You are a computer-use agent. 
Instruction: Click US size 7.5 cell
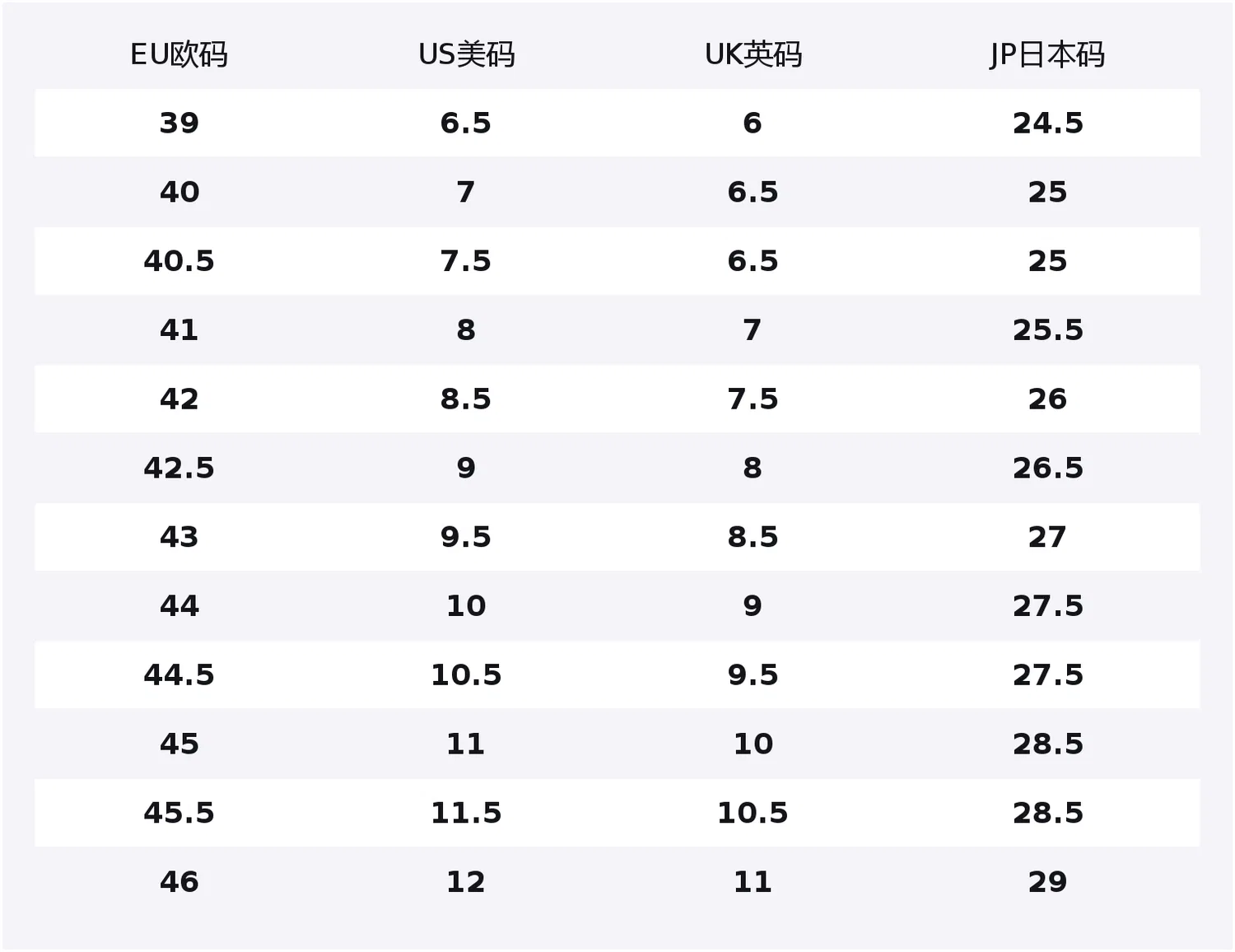click(466, 261)
